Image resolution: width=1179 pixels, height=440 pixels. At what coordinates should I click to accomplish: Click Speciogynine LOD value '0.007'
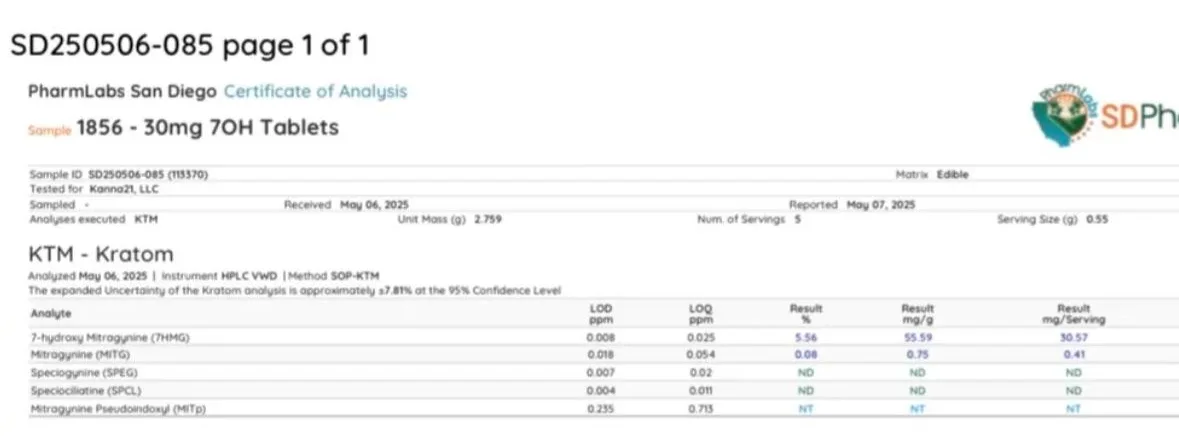point(601,372)
